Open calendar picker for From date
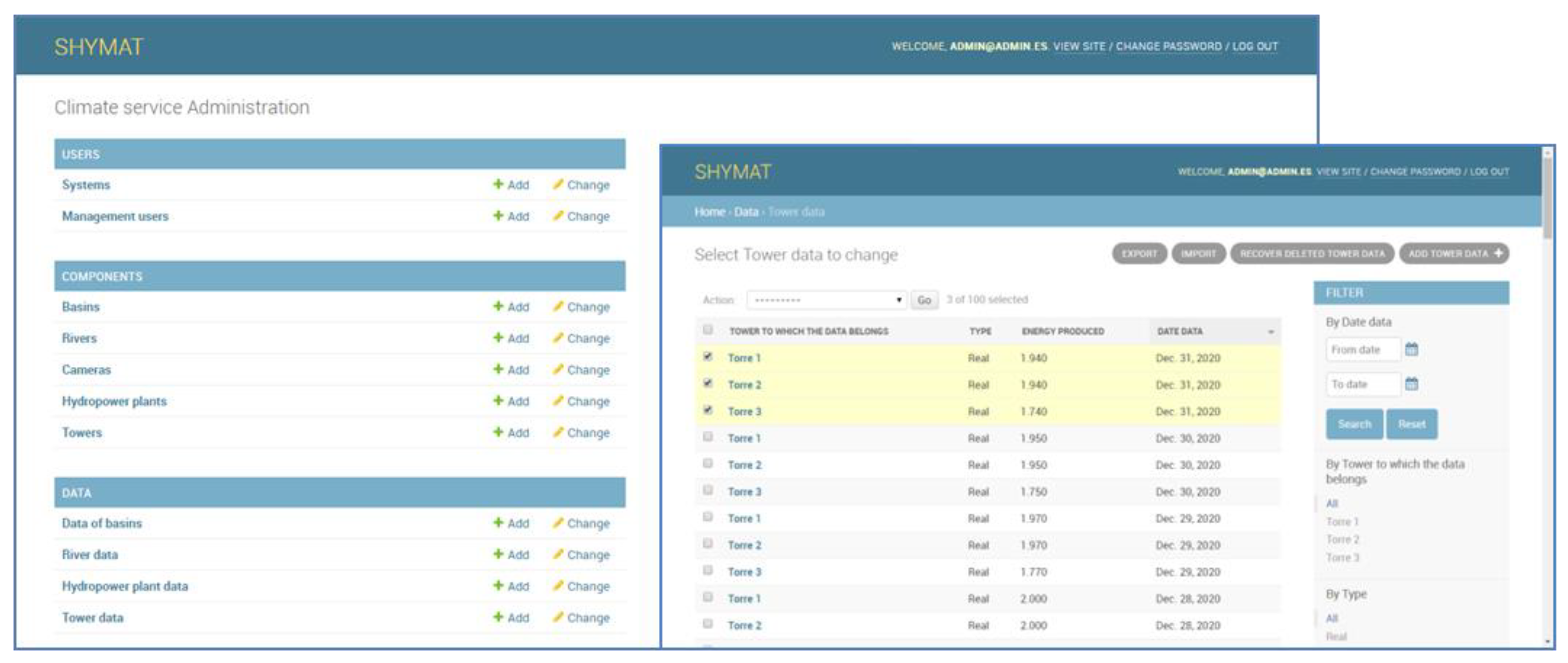This screenshot has width=1568, height=663. coord(1411,350)
